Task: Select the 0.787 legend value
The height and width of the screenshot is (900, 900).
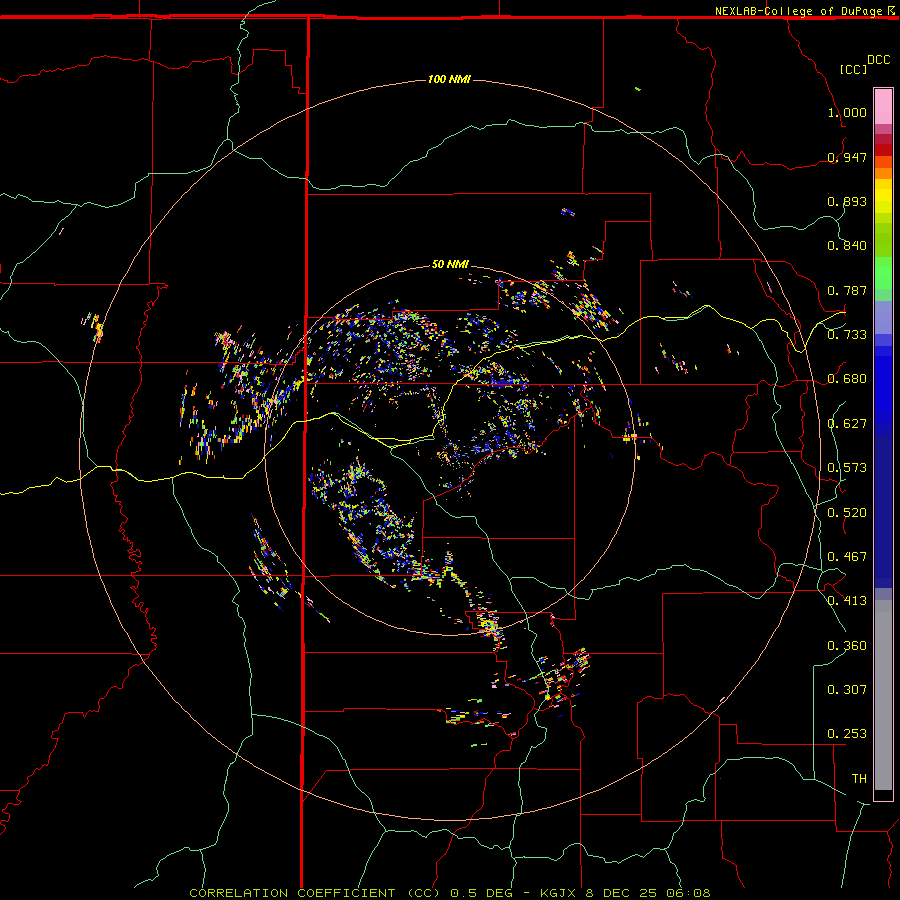Action: [847, 290]
